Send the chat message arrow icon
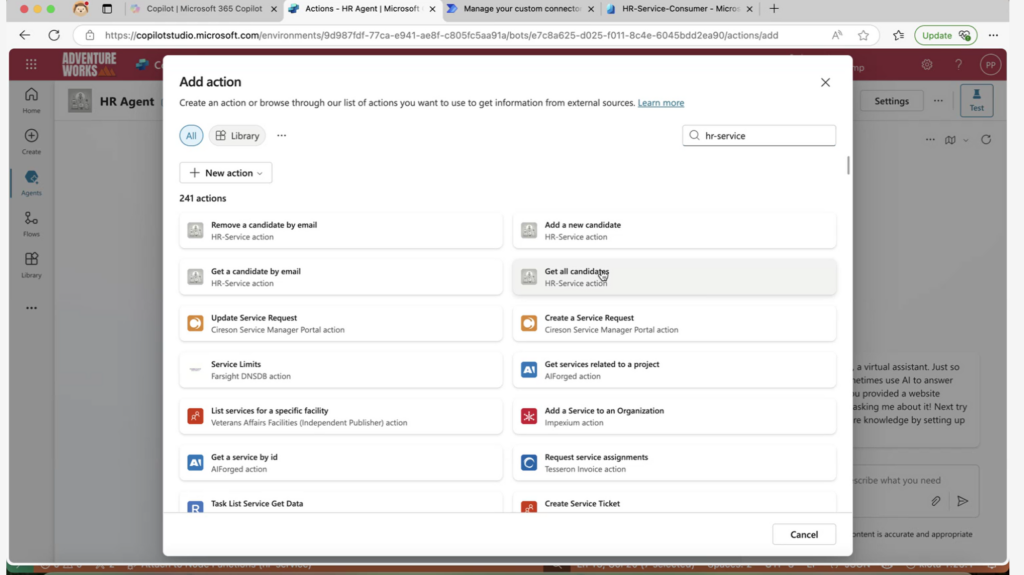The width and height of the screenshot is (1024, 575). [963, 501]
